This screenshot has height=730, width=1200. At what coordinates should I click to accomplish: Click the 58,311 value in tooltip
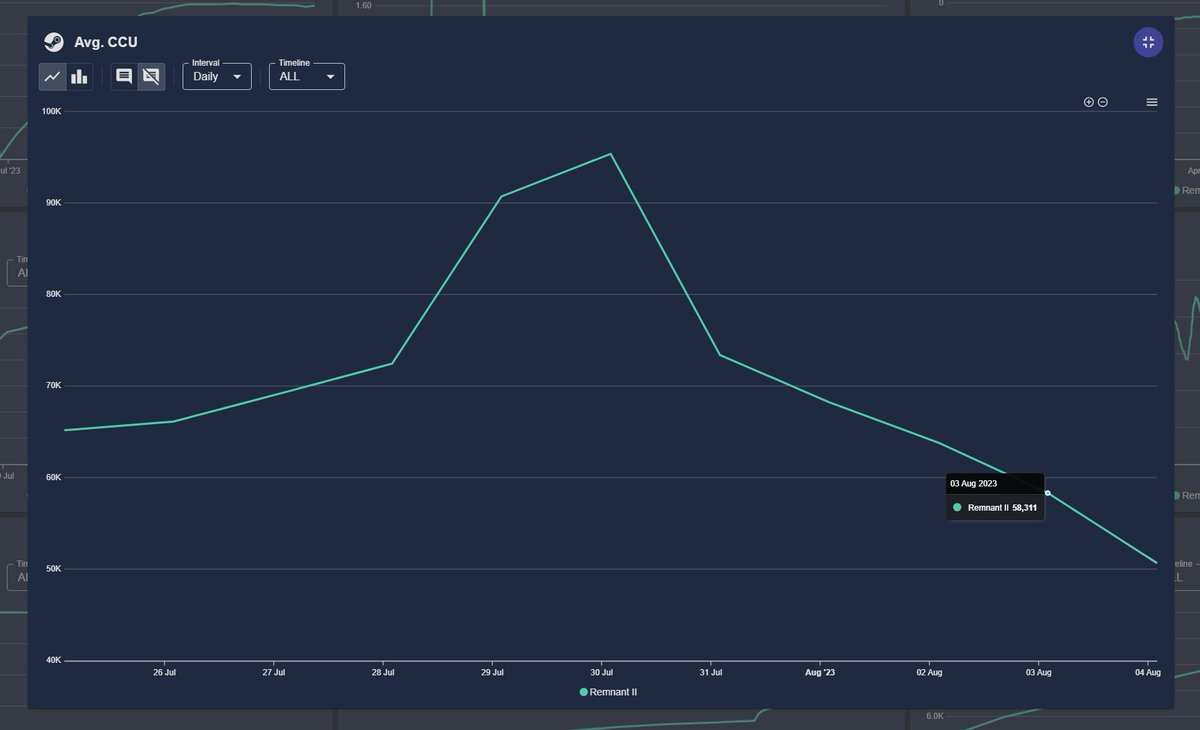(x=1025, y=508)
